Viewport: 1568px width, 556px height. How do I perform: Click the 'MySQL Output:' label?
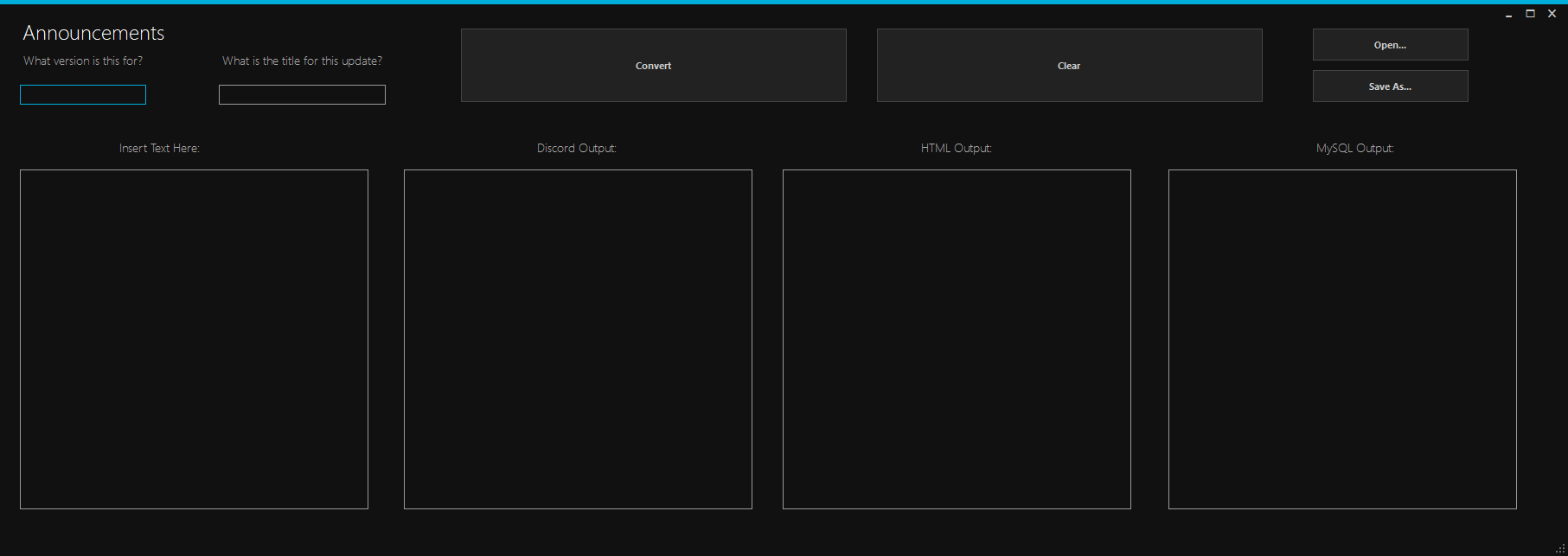pyautogui.click(x=1355, y=149)
